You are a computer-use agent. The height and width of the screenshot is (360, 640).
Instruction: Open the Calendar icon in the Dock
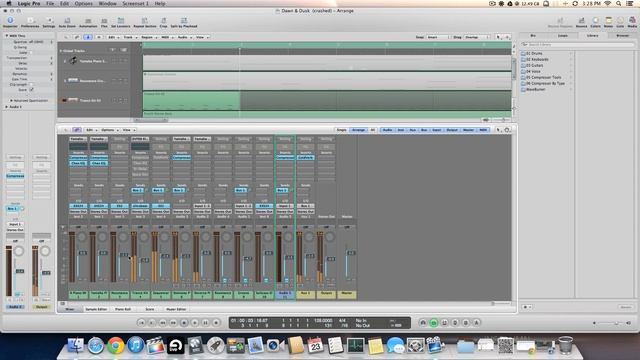pyautogui.click(x=315, y=345)
